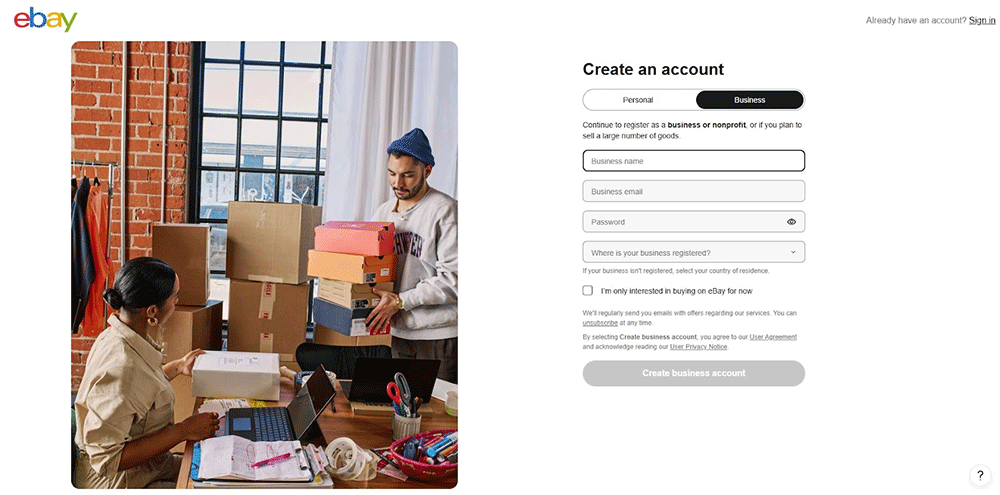This screenshot has width=1000, height=495.
Task: Click the eBay logo
Action: click(x=45, y=20)
